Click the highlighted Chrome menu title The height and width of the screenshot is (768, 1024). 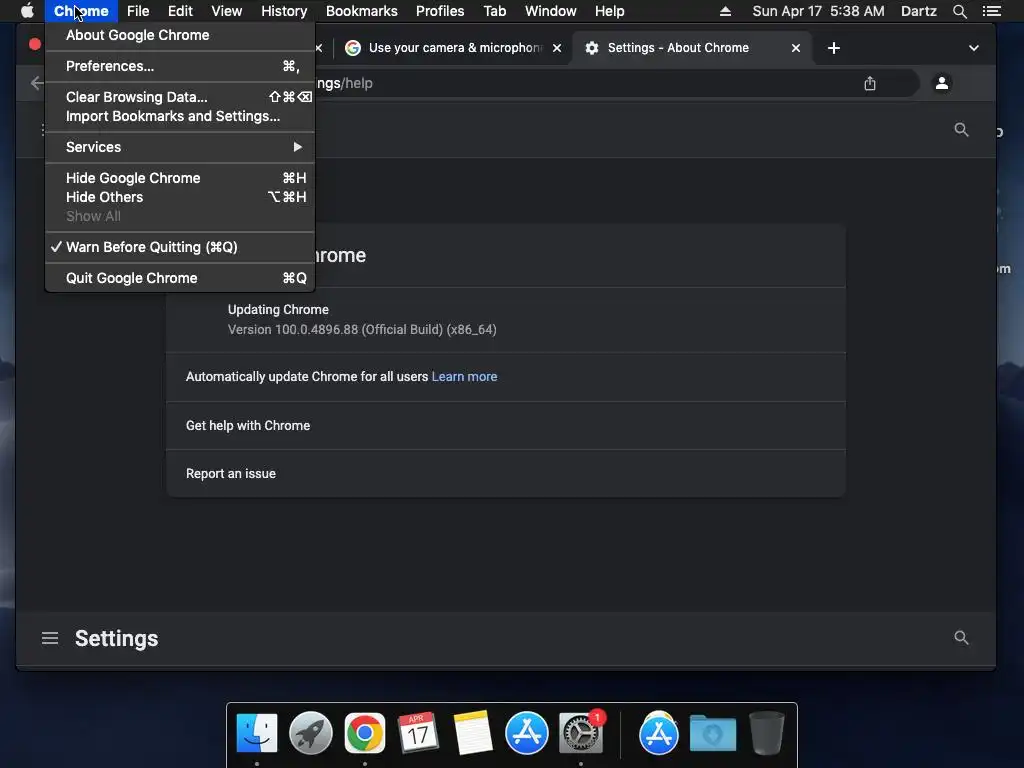[x=81, y=11]
